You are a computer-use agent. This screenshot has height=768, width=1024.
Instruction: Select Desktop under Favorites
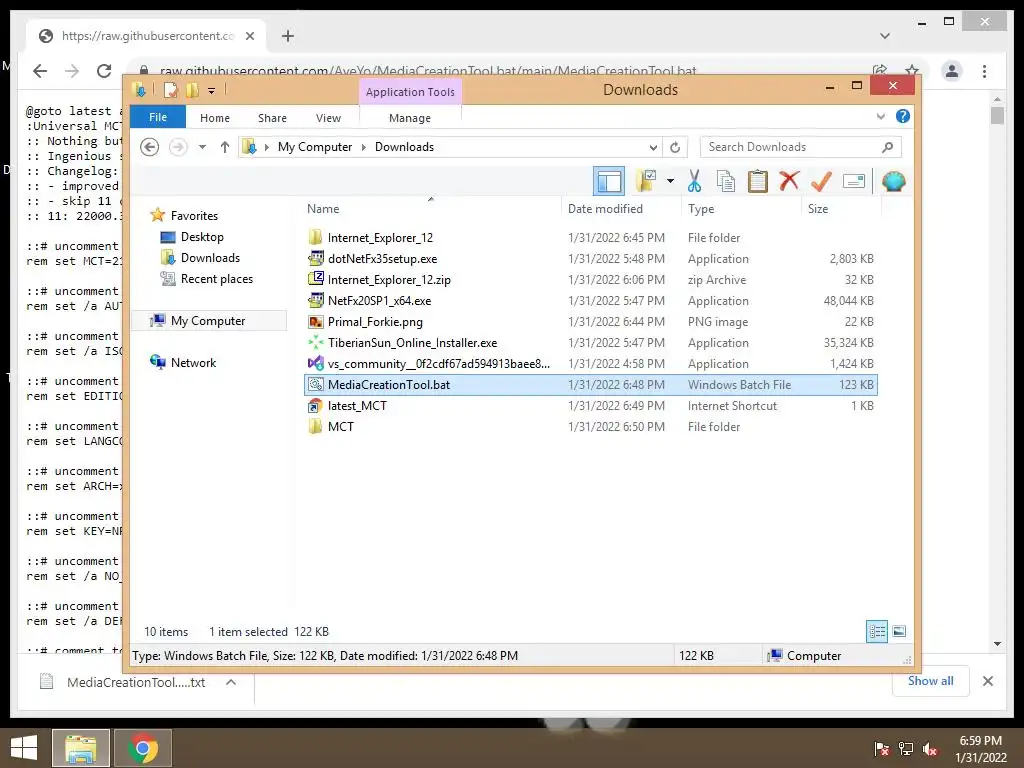pyautogui.click(x=202, y=236)
